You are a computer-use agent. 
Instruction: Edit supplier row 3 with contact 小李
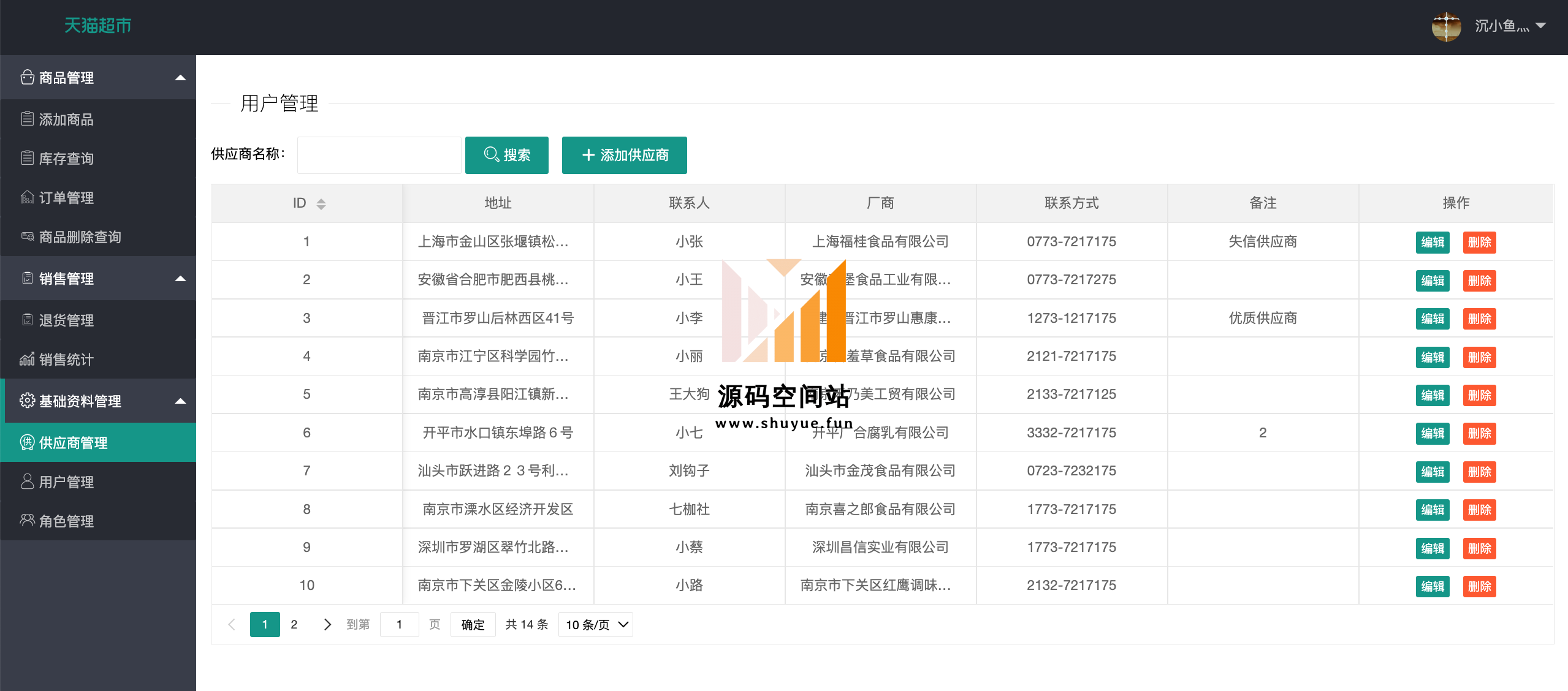pyautogui.click(x=1433, y=319)
